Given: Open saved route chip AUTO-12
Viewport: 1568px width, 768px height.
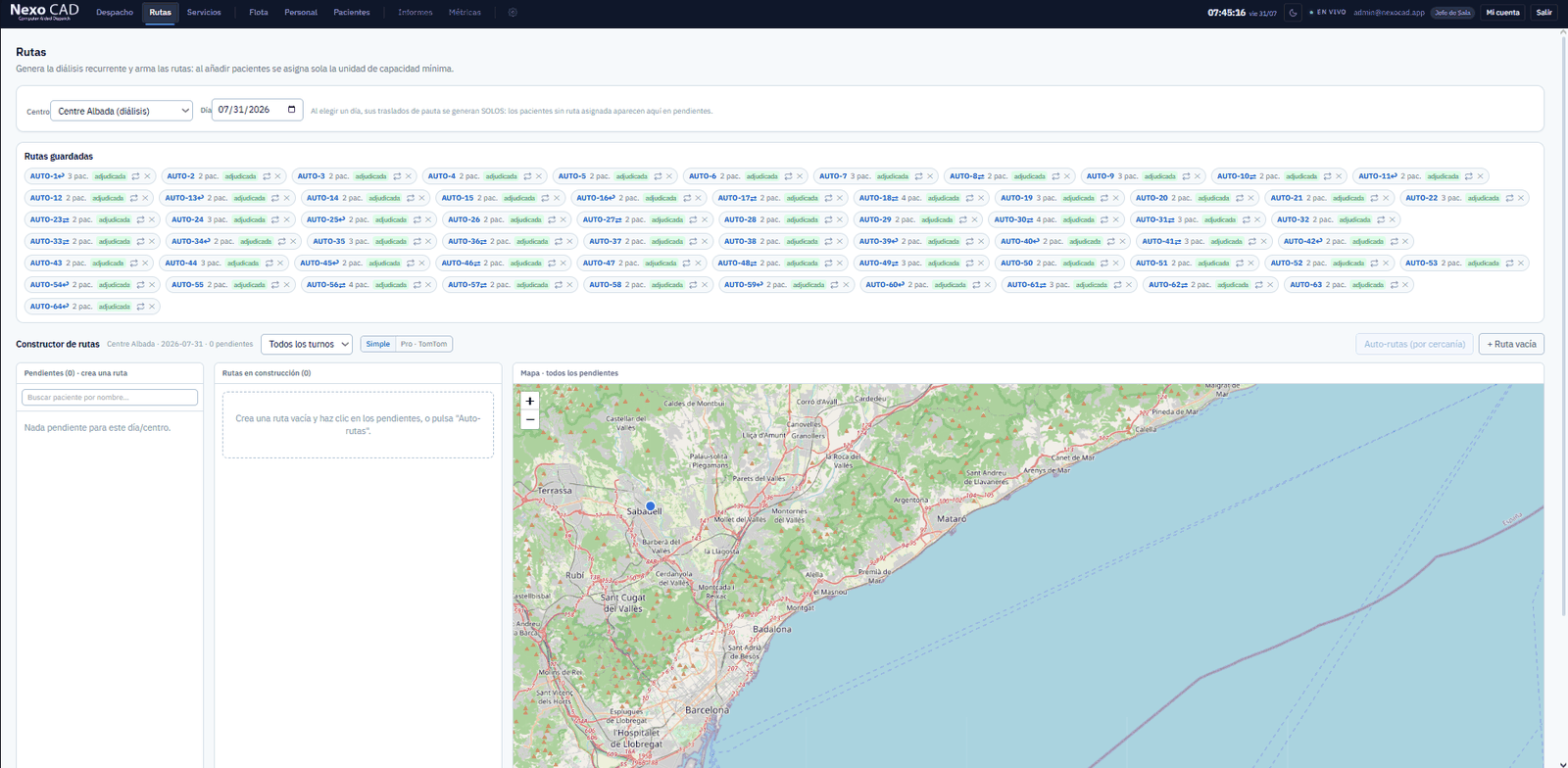Looking at the screenshot, I should tap(88, 198).
